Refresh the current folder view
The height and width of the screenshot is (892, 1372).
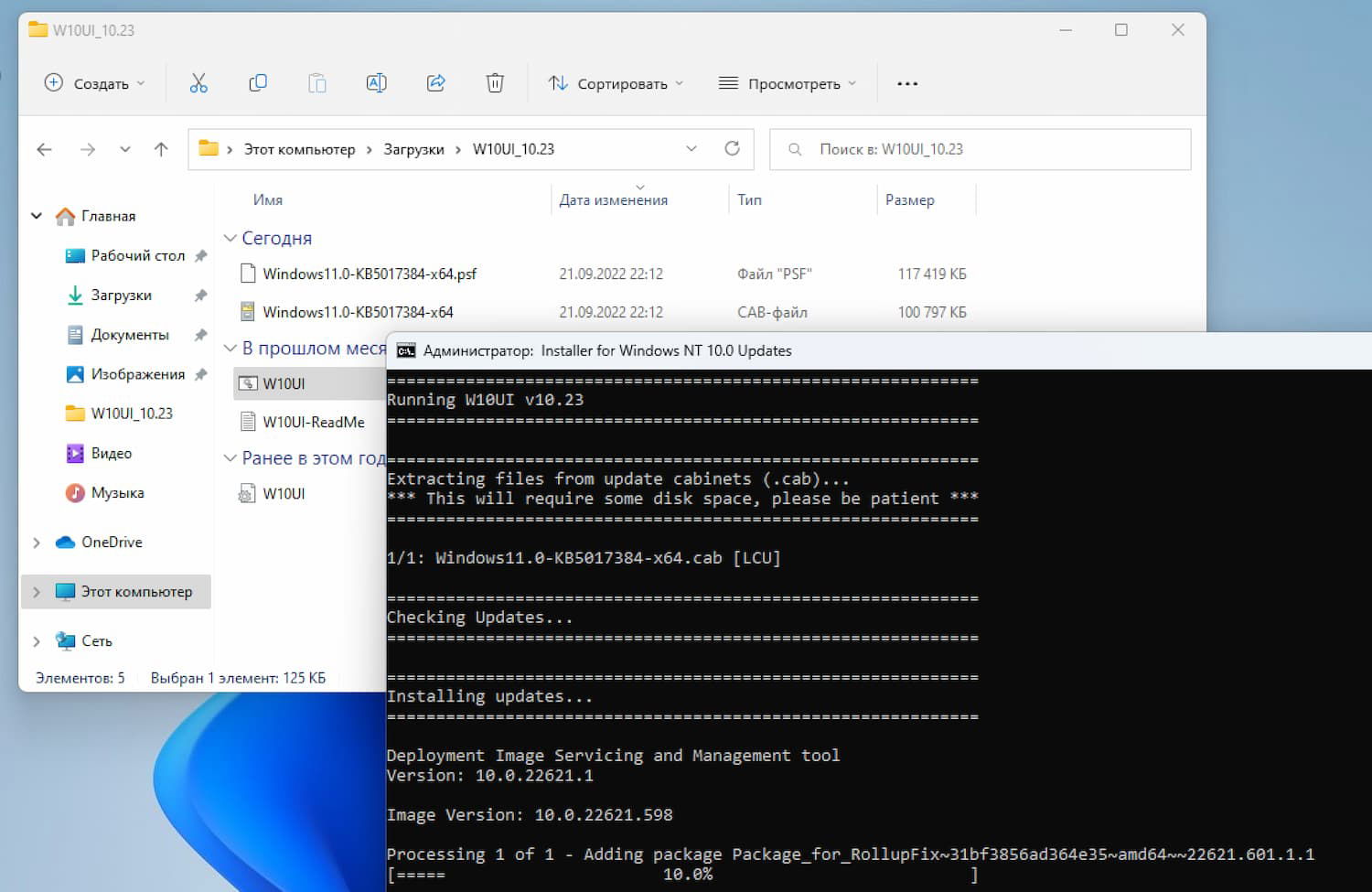click(x=732, y=148)
